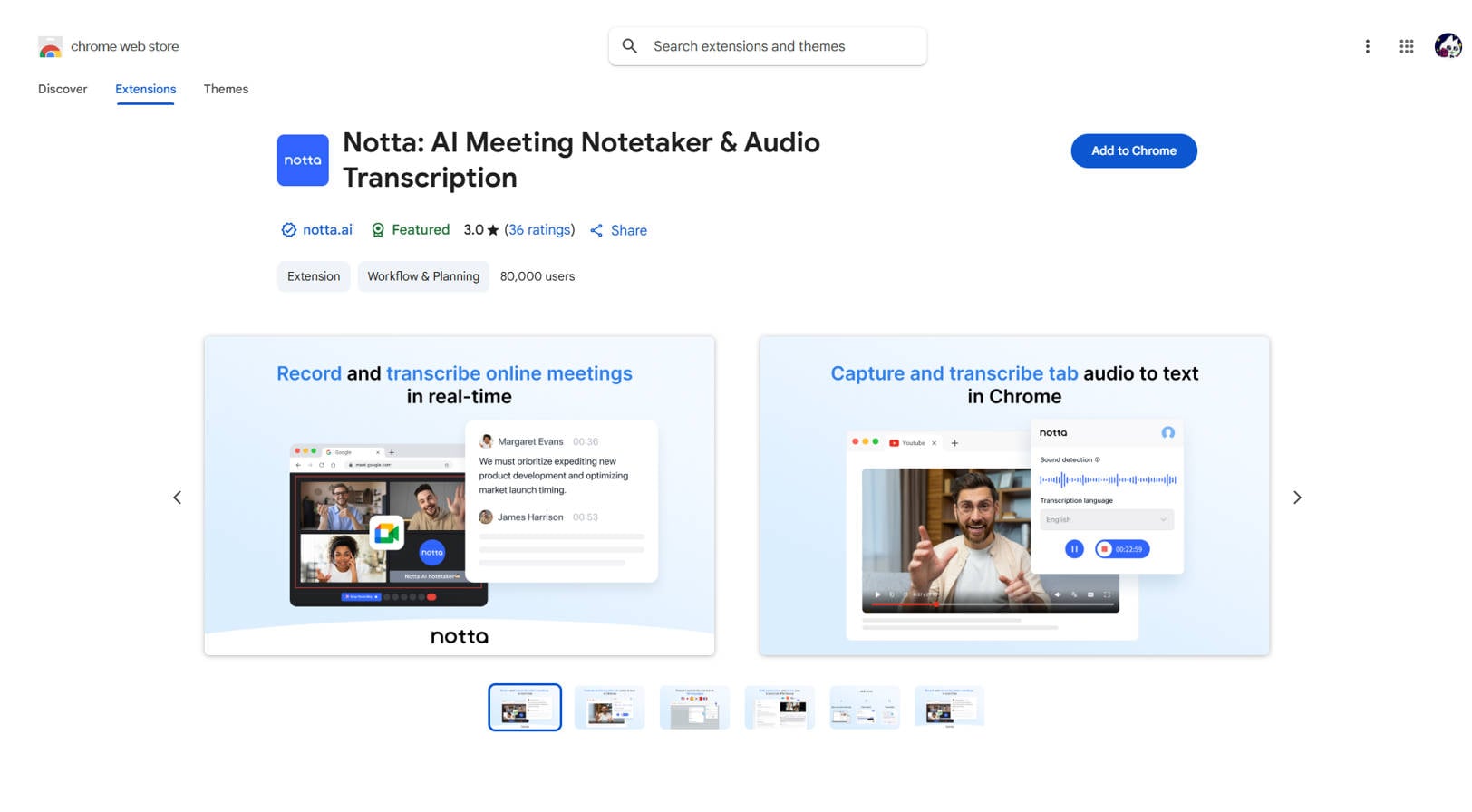Select the sixth screenshot thumbnail
The height and width of the screenshot is (812, 1472).
point(950,707)
